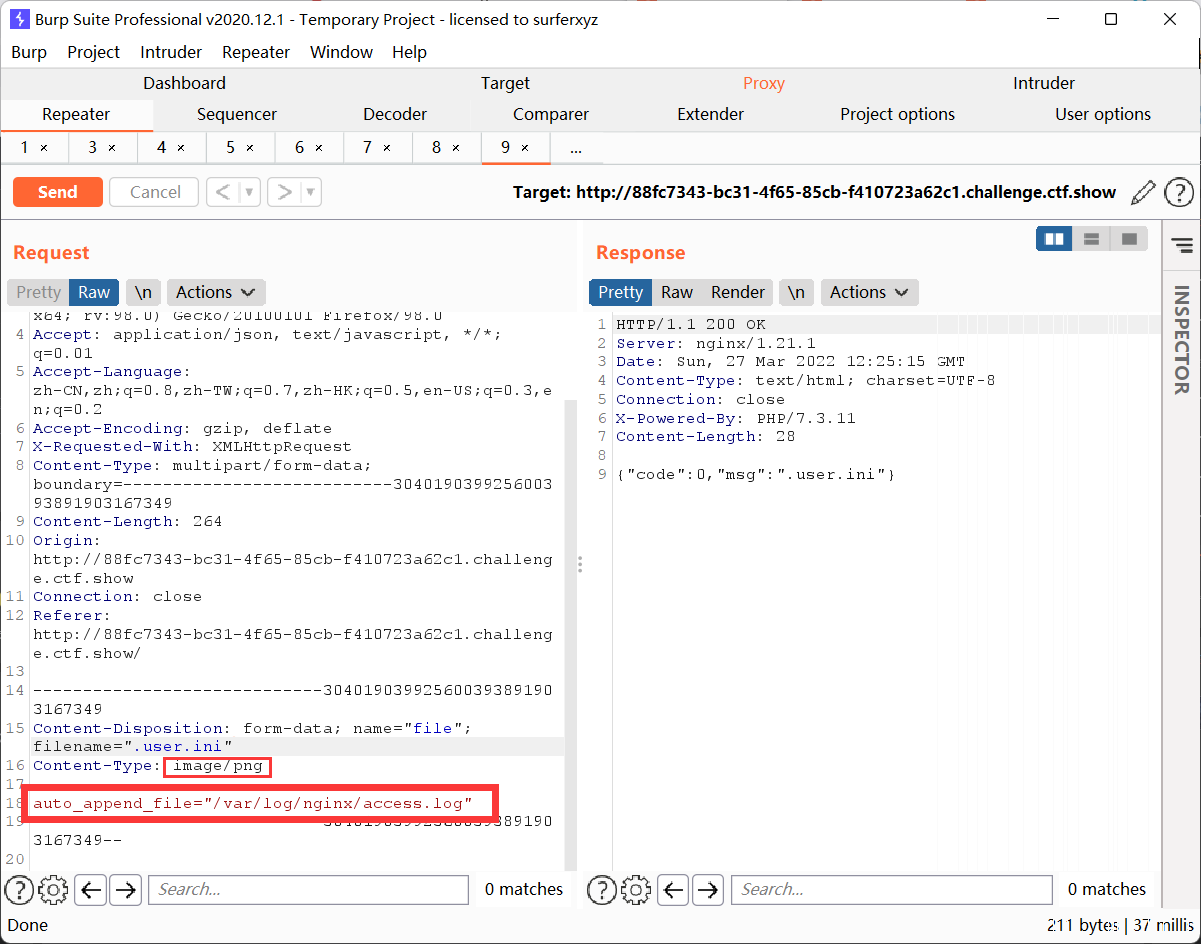Open the Help menu
This screenshot has height=944, width=1201.
click(409, 52)
